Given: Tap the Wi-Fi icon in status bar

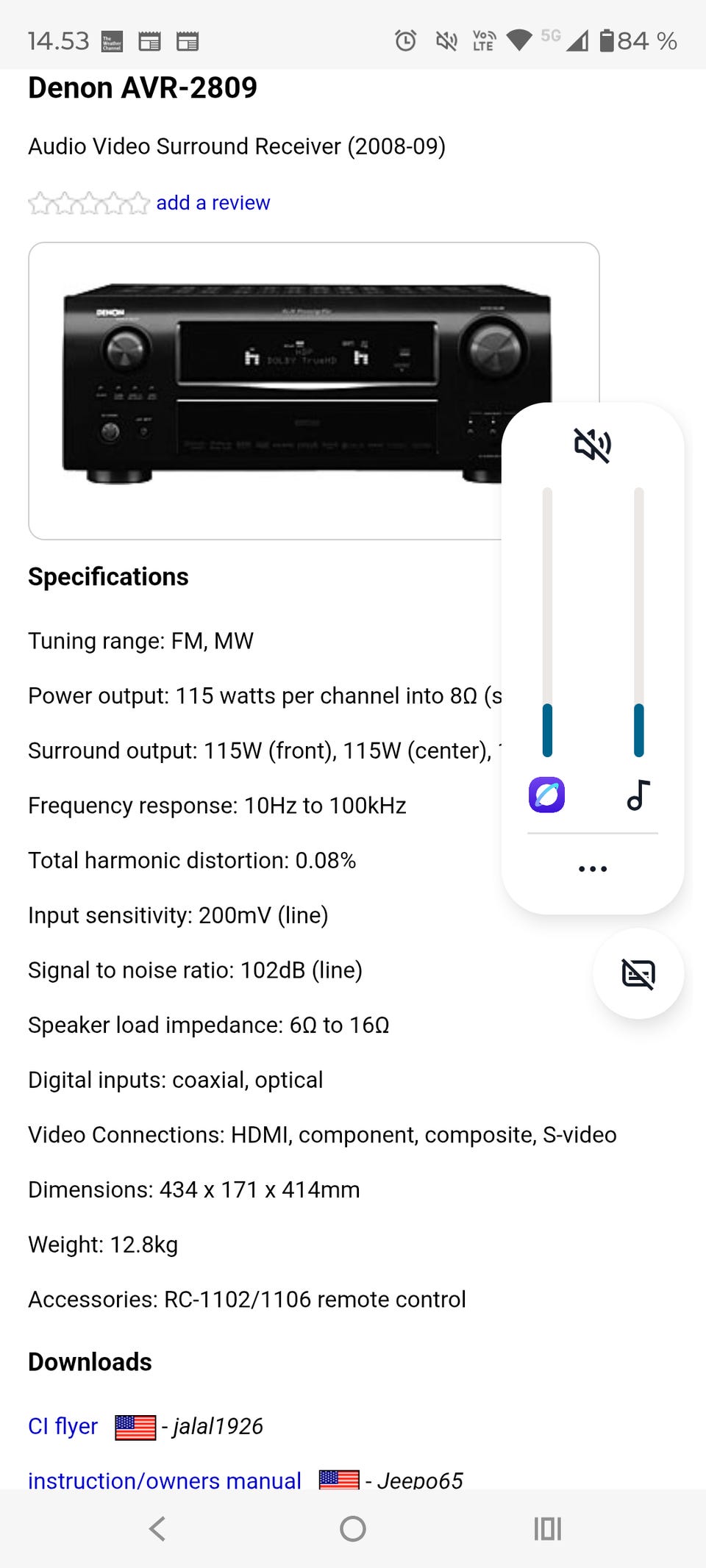Looking at the screenshot, I should [519, 40].
